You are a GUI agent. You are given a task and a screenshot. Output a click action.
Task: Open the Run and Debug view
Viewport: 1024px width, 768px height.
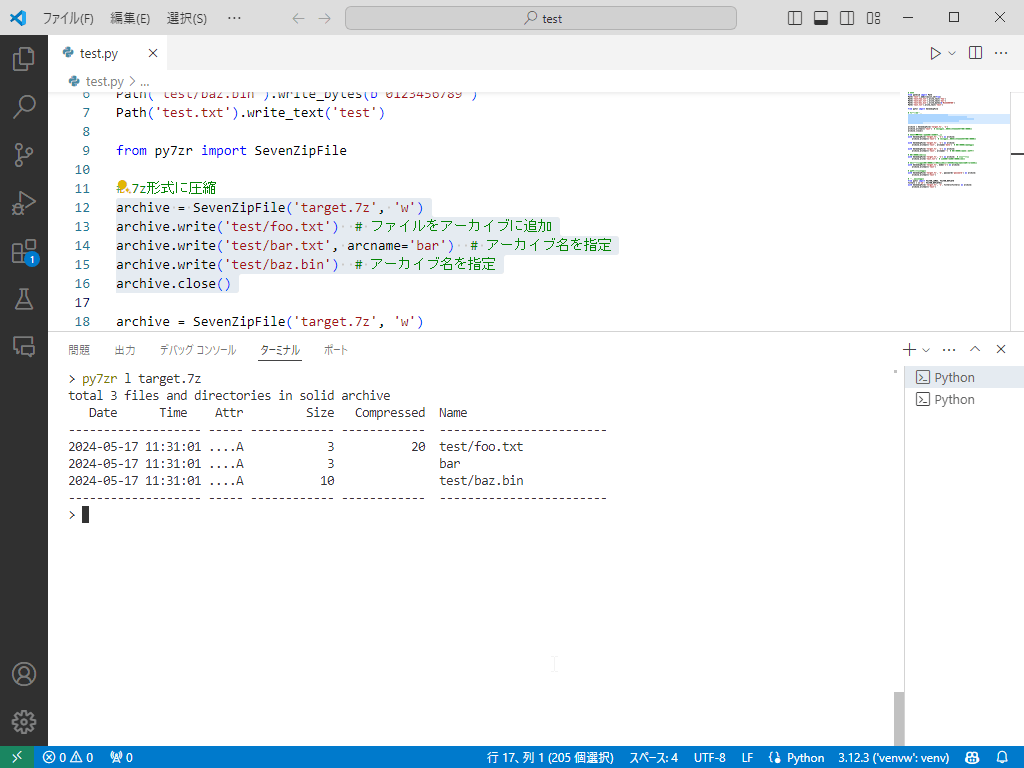click(24, 202)
